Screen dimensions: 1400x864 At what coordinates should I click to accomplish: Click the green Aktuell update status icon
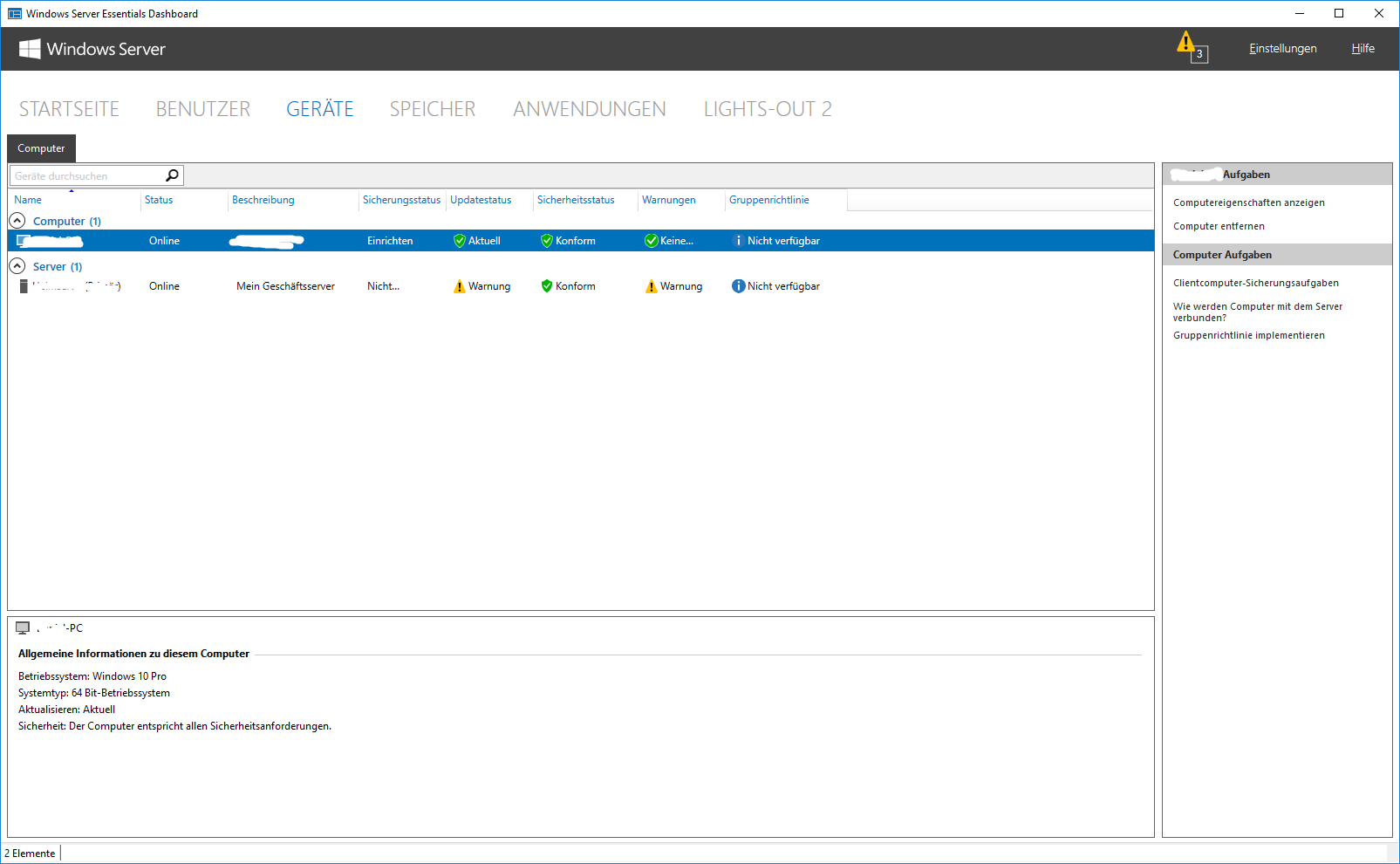460,241
